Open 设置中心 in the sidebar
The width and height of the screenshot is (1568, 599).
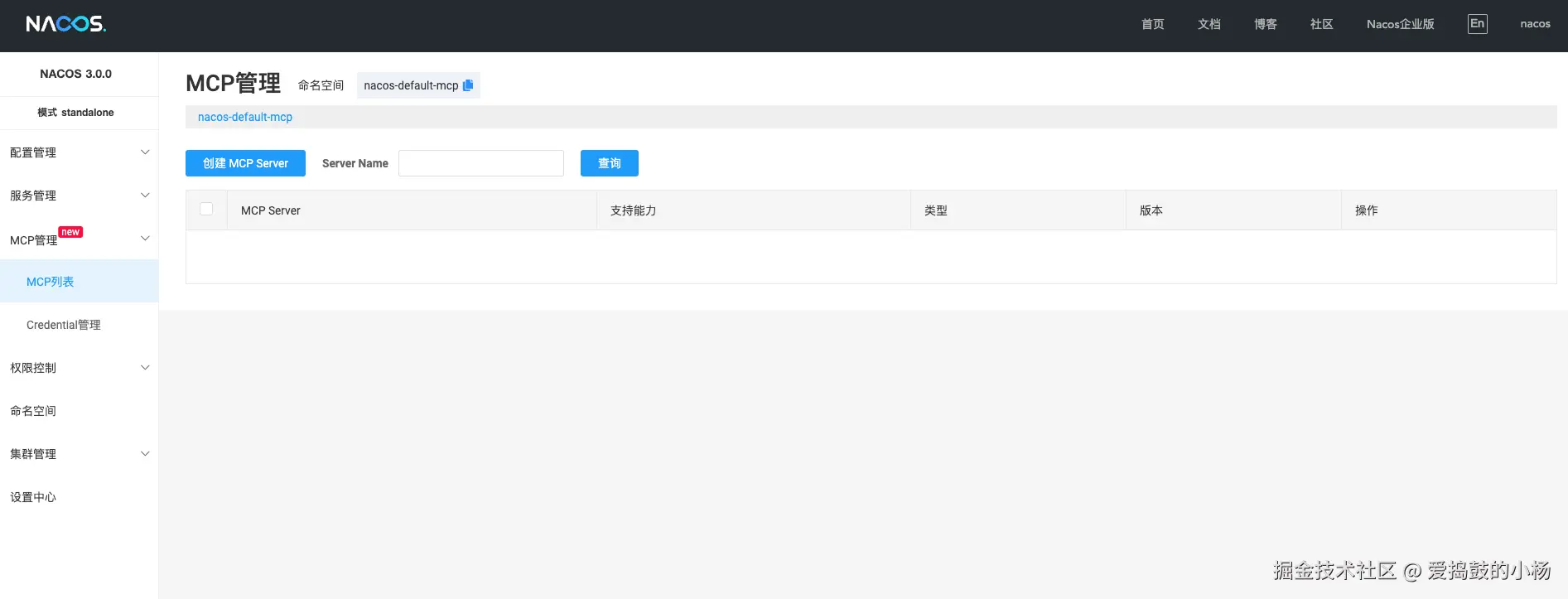(79, 497)
